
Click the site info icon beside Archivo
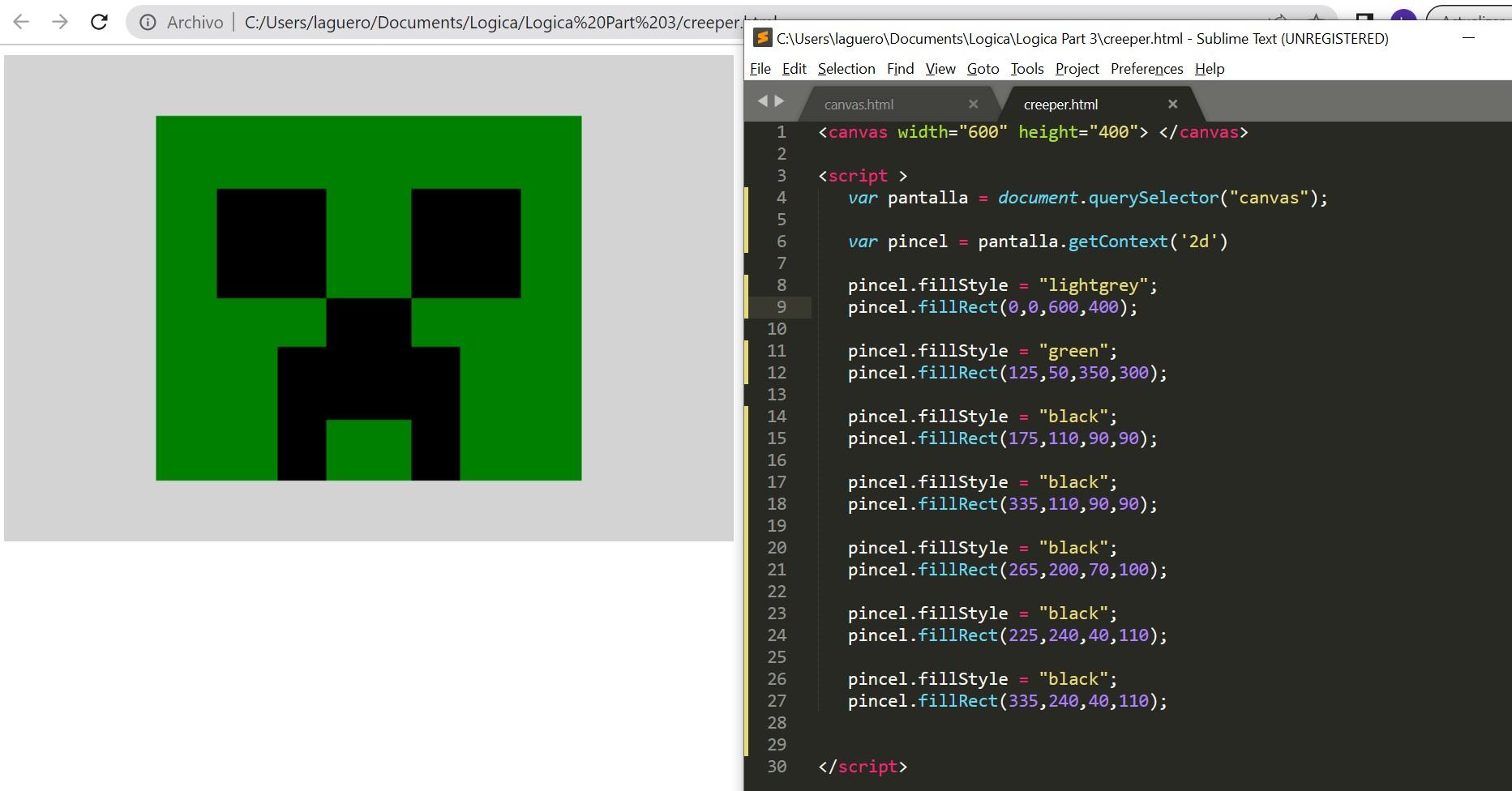click(148, 23)
